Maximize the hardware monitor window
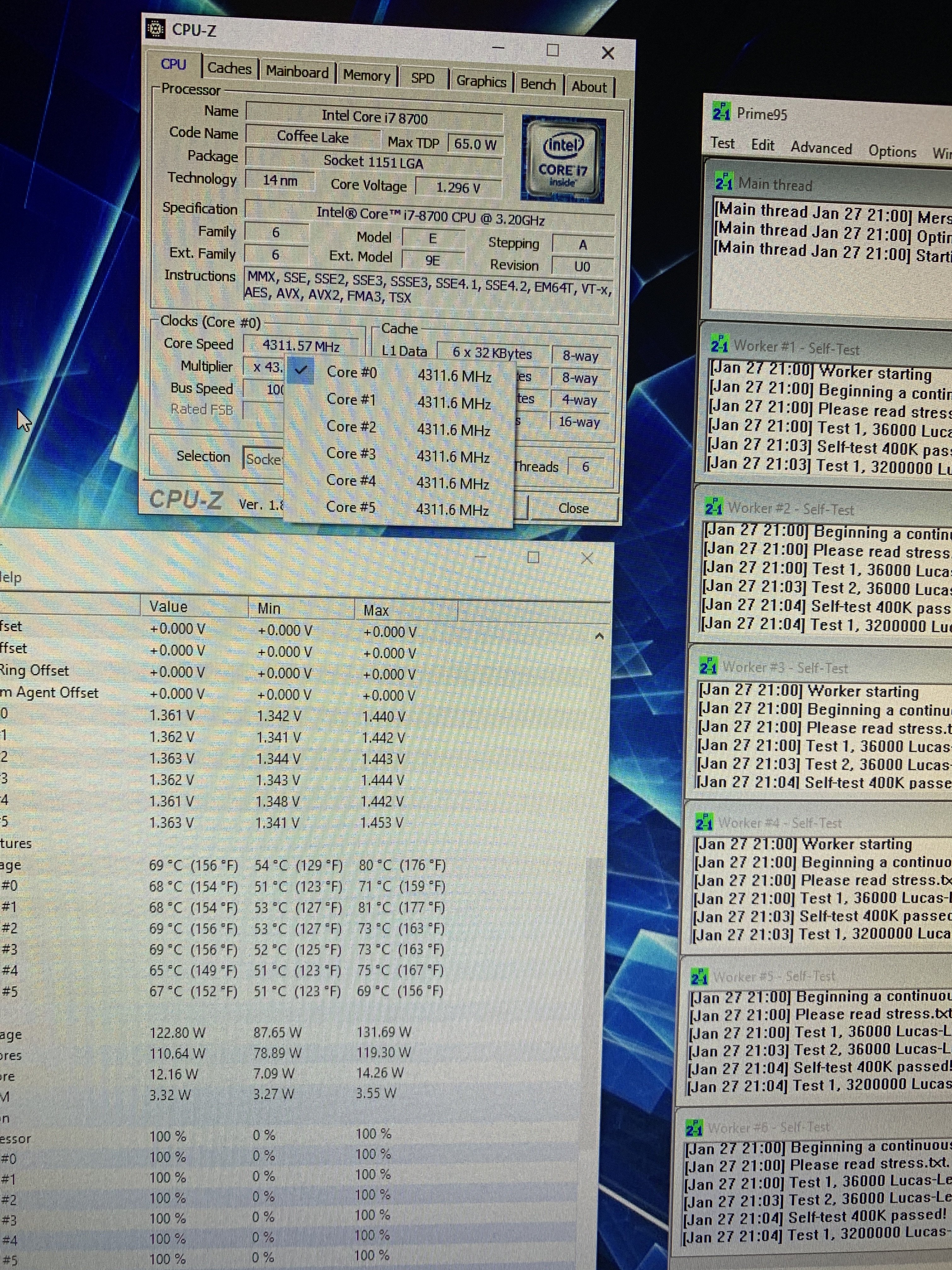 pyautogui.click(x=533, y=557)
